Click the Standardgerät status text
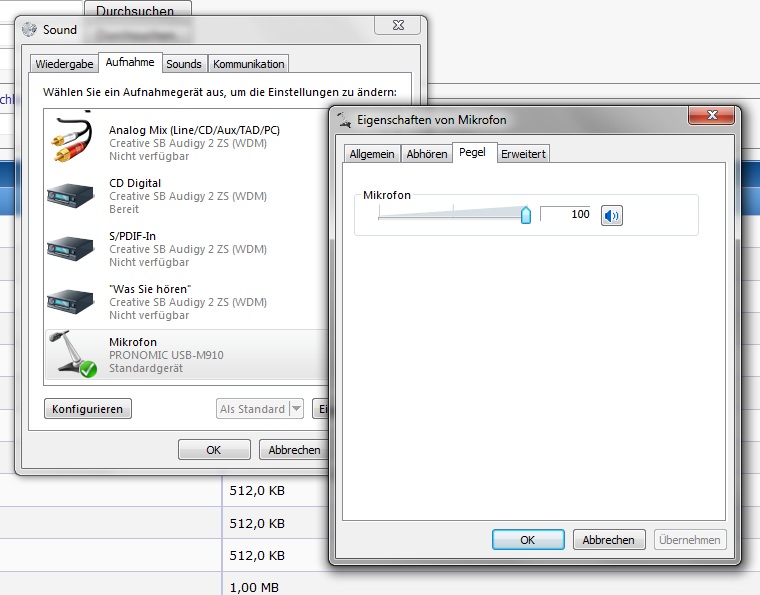Screen dimensions: 760x595 146,368
